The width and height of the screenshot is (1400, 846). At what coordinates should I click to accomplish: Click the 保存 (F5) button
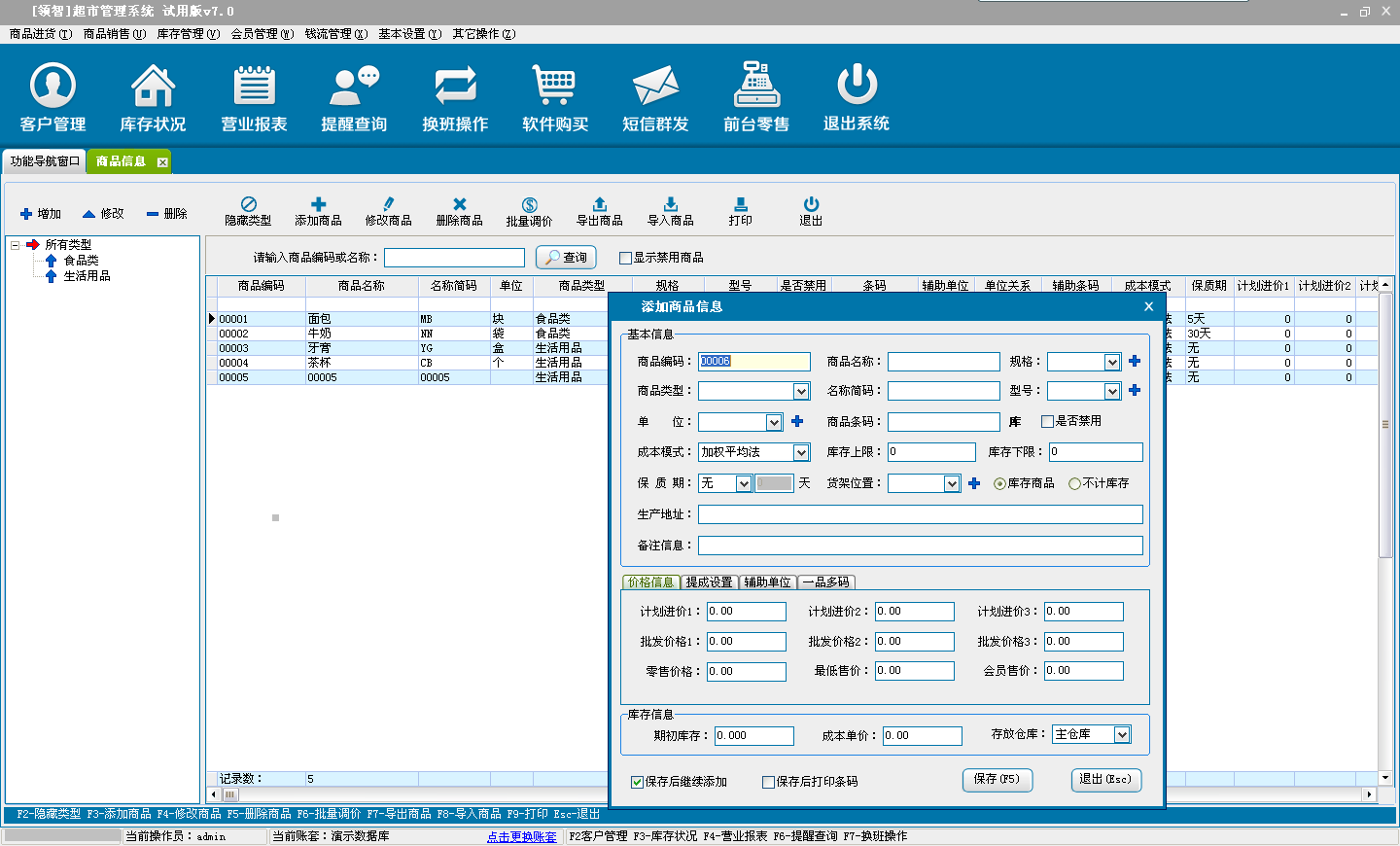tap(997, 780)
